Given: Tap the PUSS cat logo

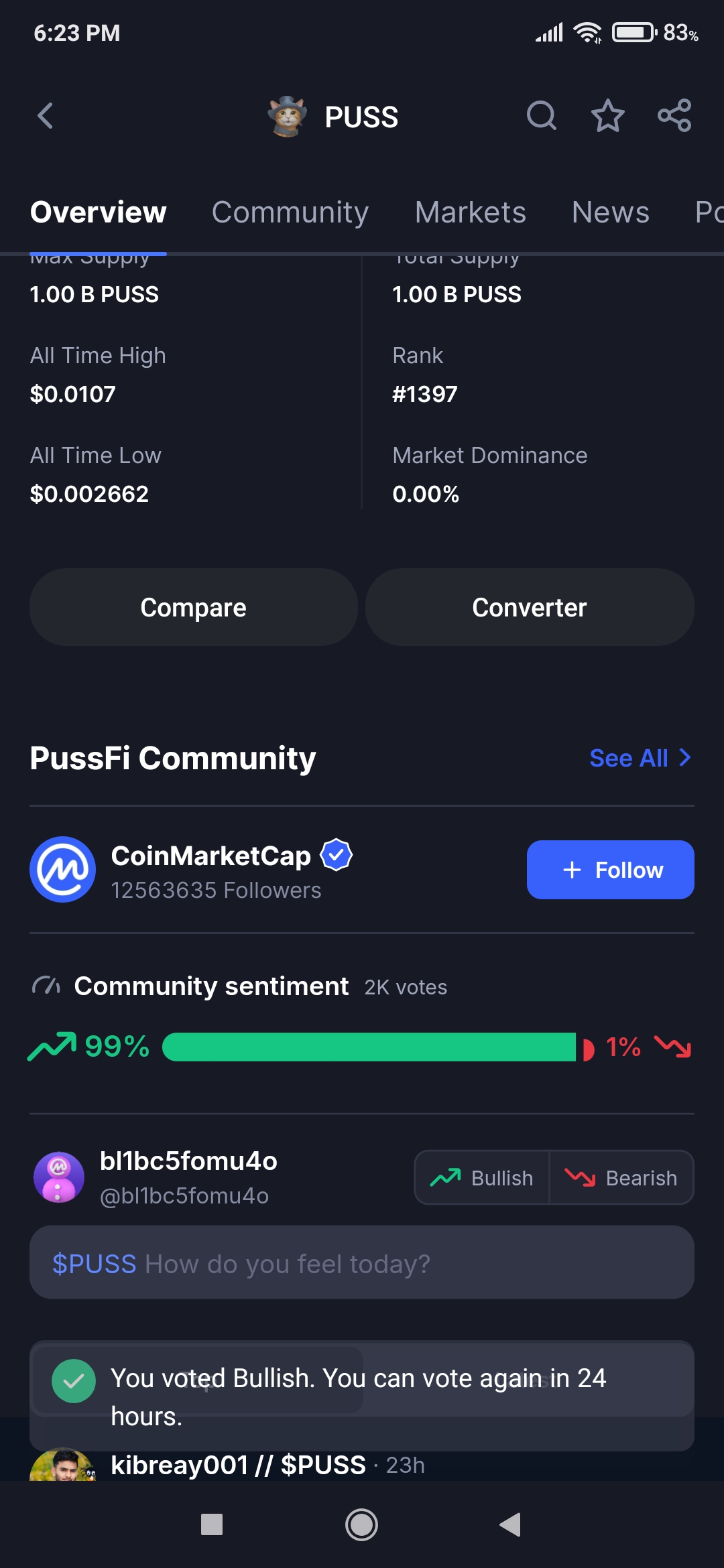Looking at the screenshot, I should click(x=287, y=116).
